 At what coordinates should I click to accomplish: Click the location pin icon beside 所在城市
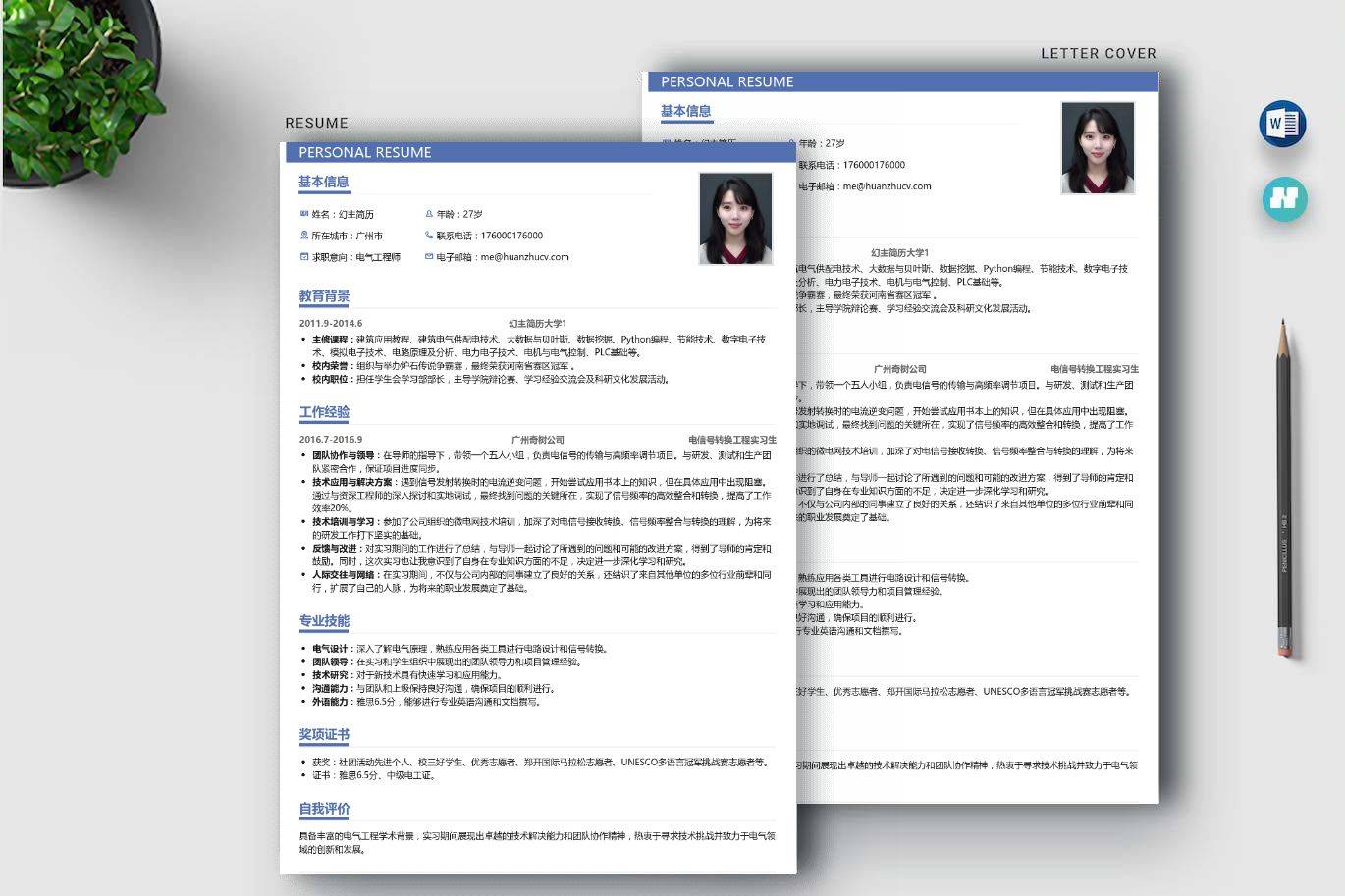tap(304, 236)
